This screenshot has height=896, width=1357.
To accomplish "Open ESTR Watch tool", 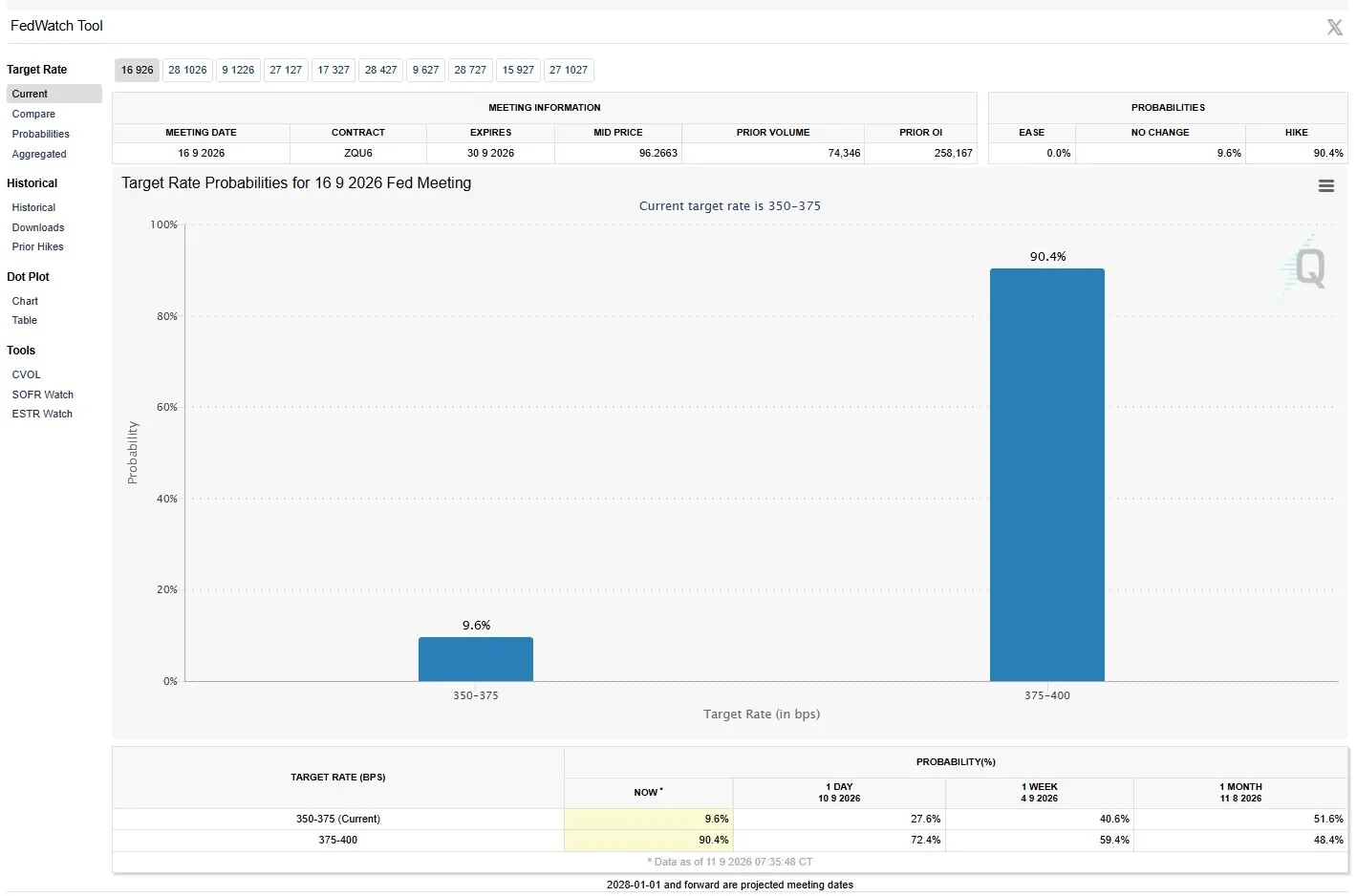I will coord(42,414).
